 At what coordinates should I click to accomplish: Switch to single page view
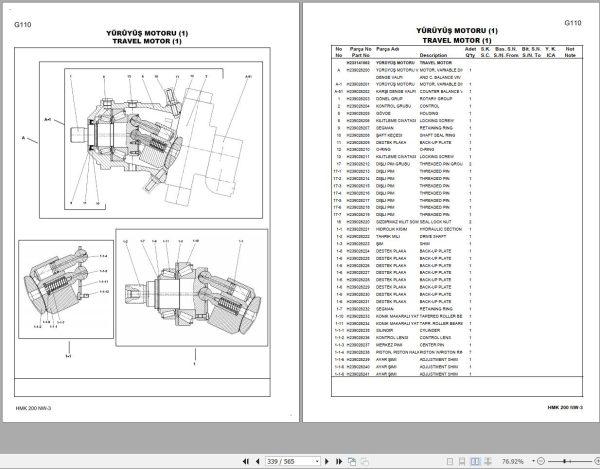click(x=450, y=461)
